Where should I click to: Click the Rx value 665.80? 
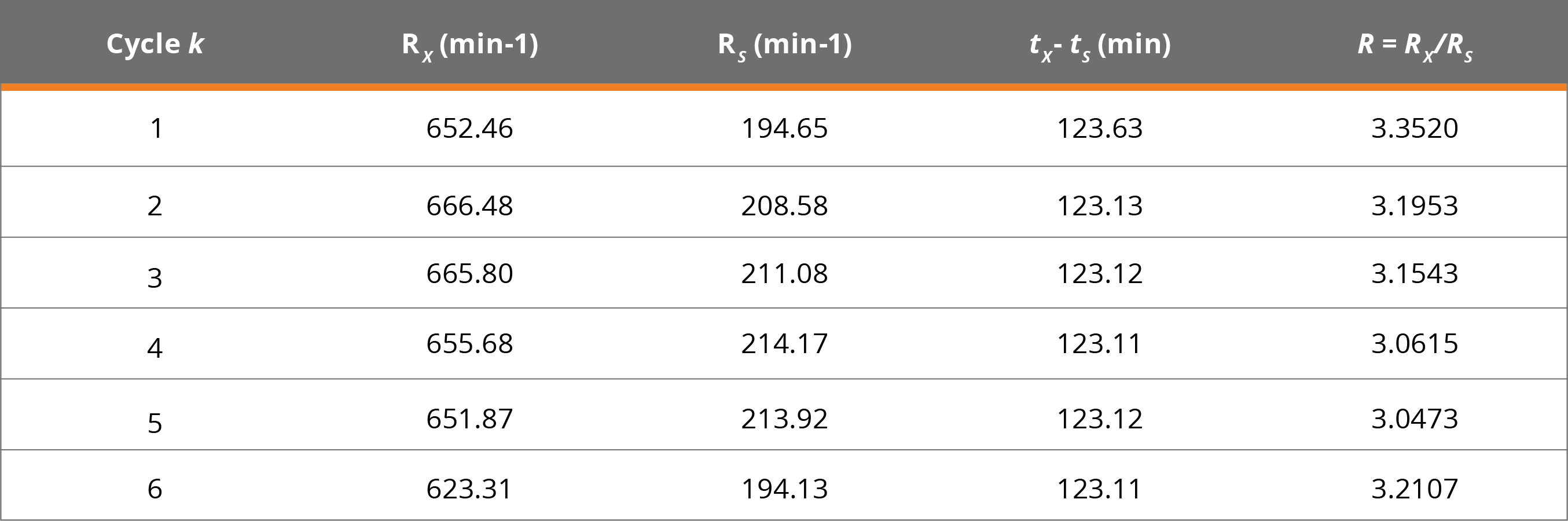tap(469, 273)
